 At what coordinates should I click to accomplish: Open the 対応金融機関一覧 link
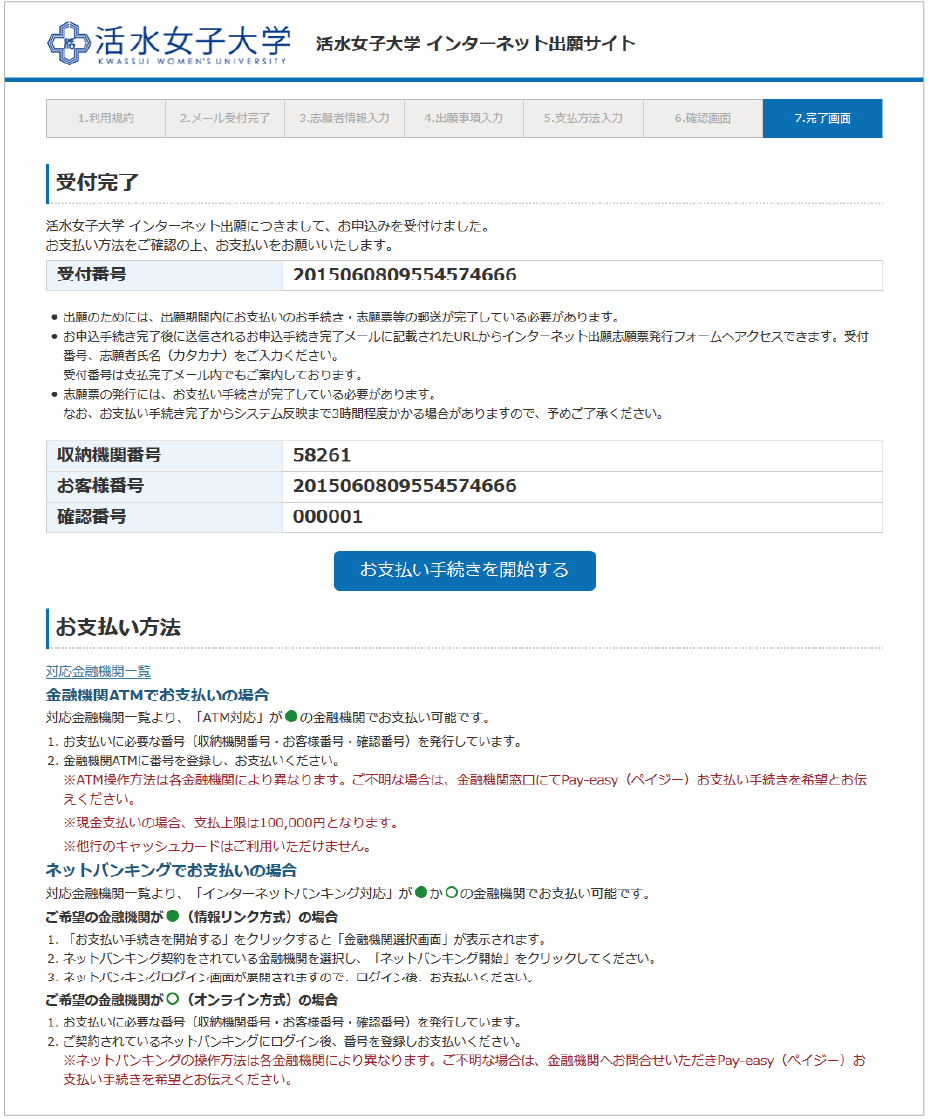[98, 672]
